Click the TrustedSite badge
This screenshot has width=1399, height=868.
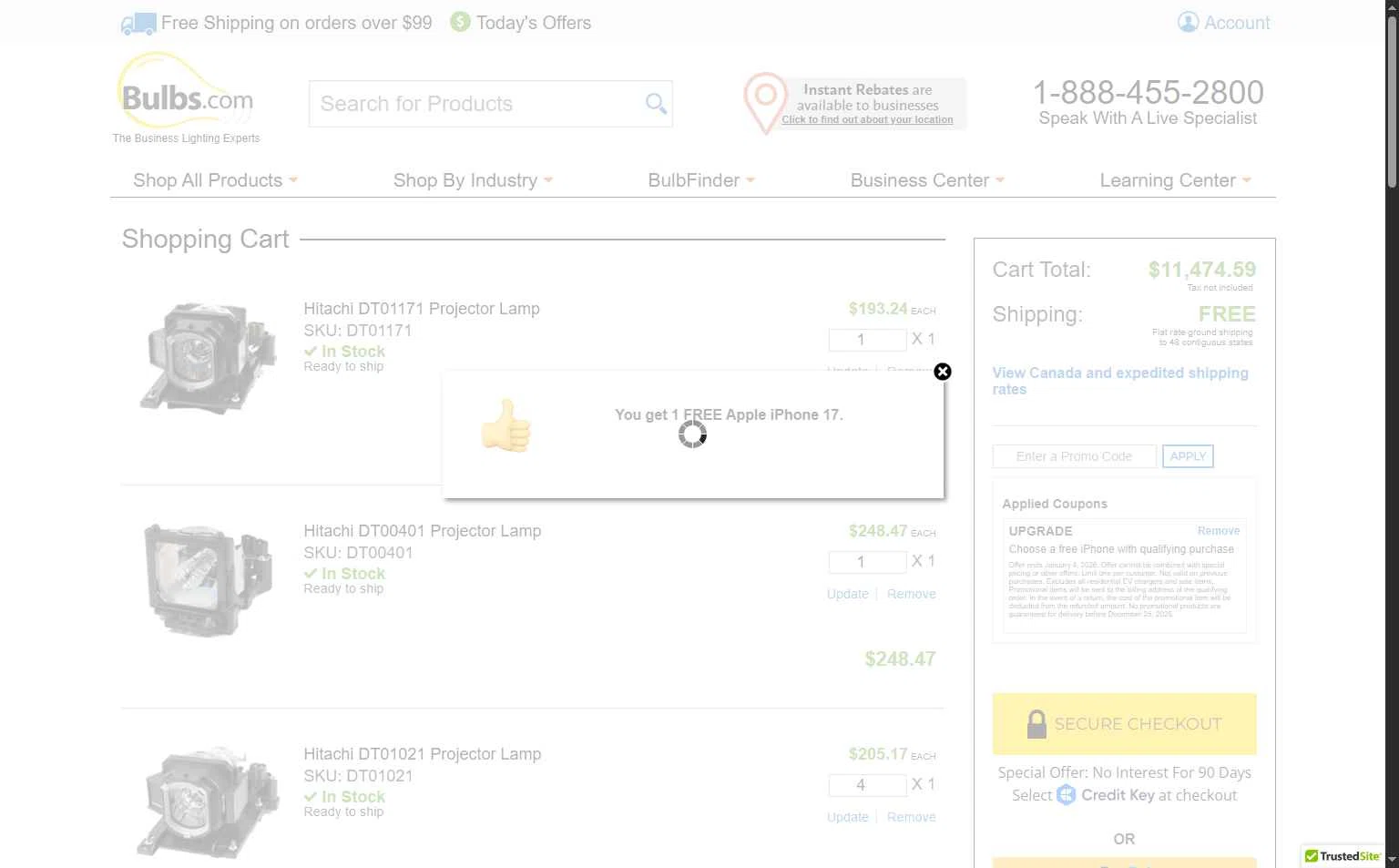(x=1343, y=856)
